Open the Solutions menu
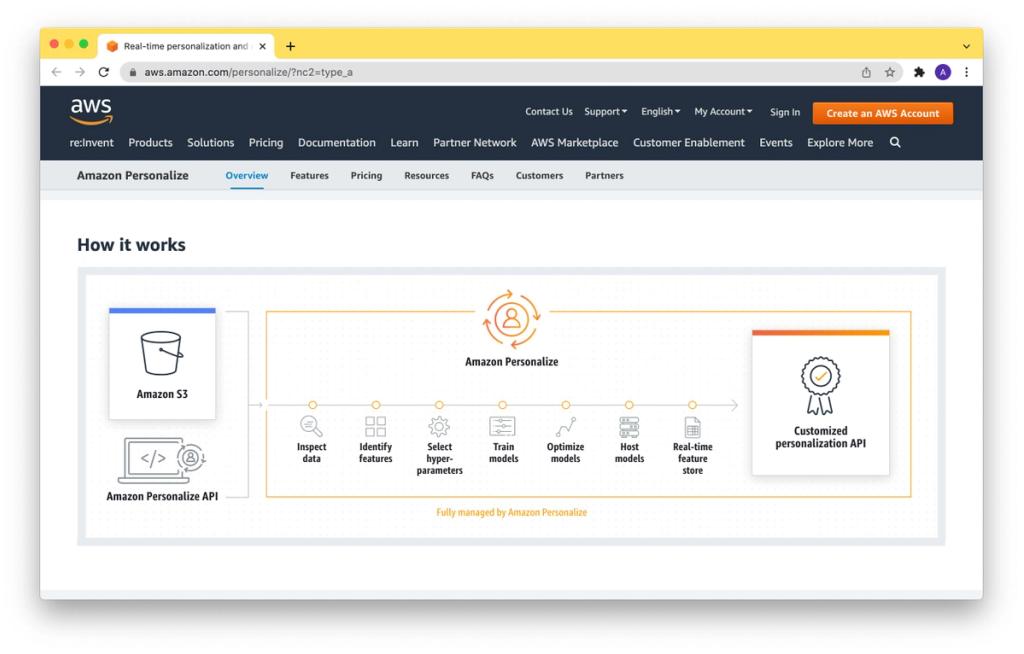The image size is (1024, 654). tap(210, 142)
